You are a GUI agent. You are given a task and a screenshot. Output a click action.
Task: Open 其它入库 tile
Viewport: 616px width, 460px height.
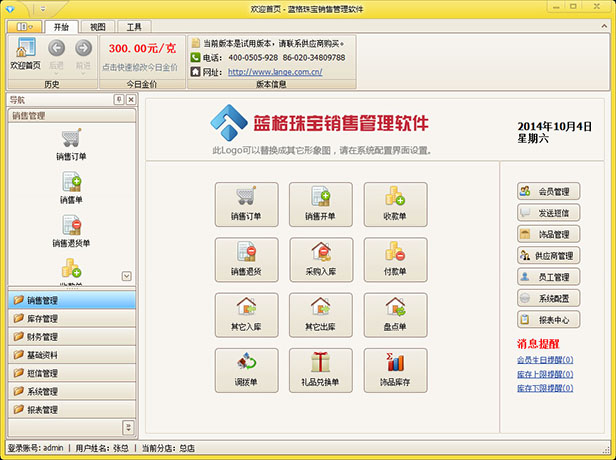[246, 315]
